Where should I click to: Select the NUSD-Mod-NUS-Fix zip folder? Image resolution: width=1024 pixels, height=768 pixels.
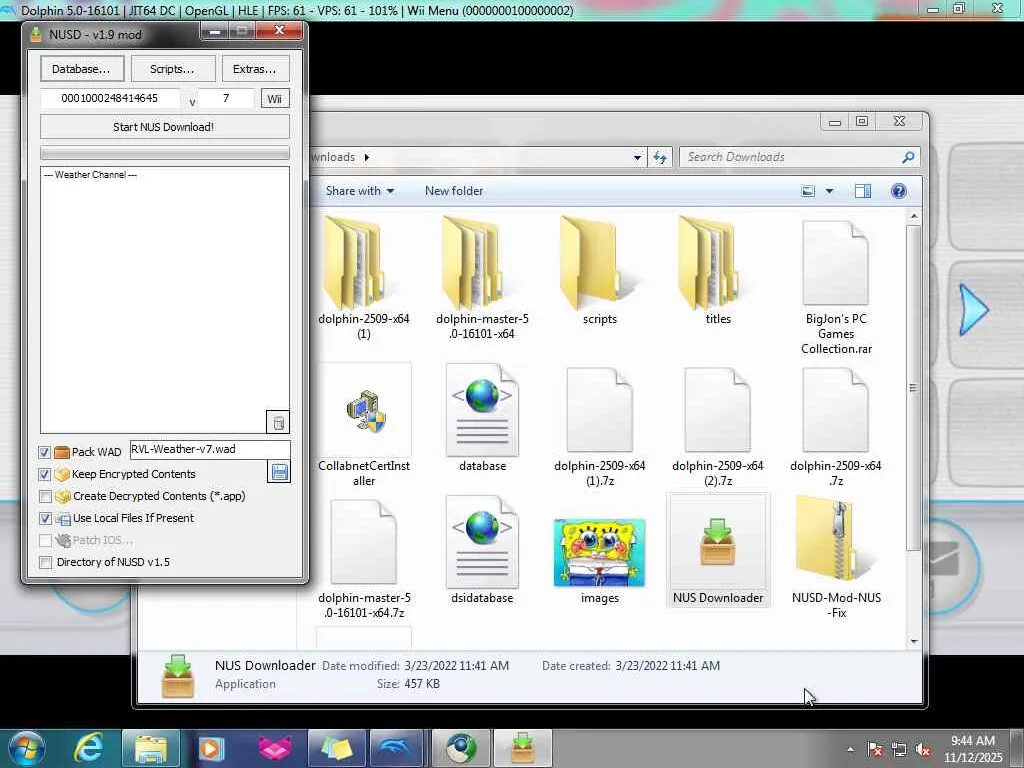coord(836,557)
